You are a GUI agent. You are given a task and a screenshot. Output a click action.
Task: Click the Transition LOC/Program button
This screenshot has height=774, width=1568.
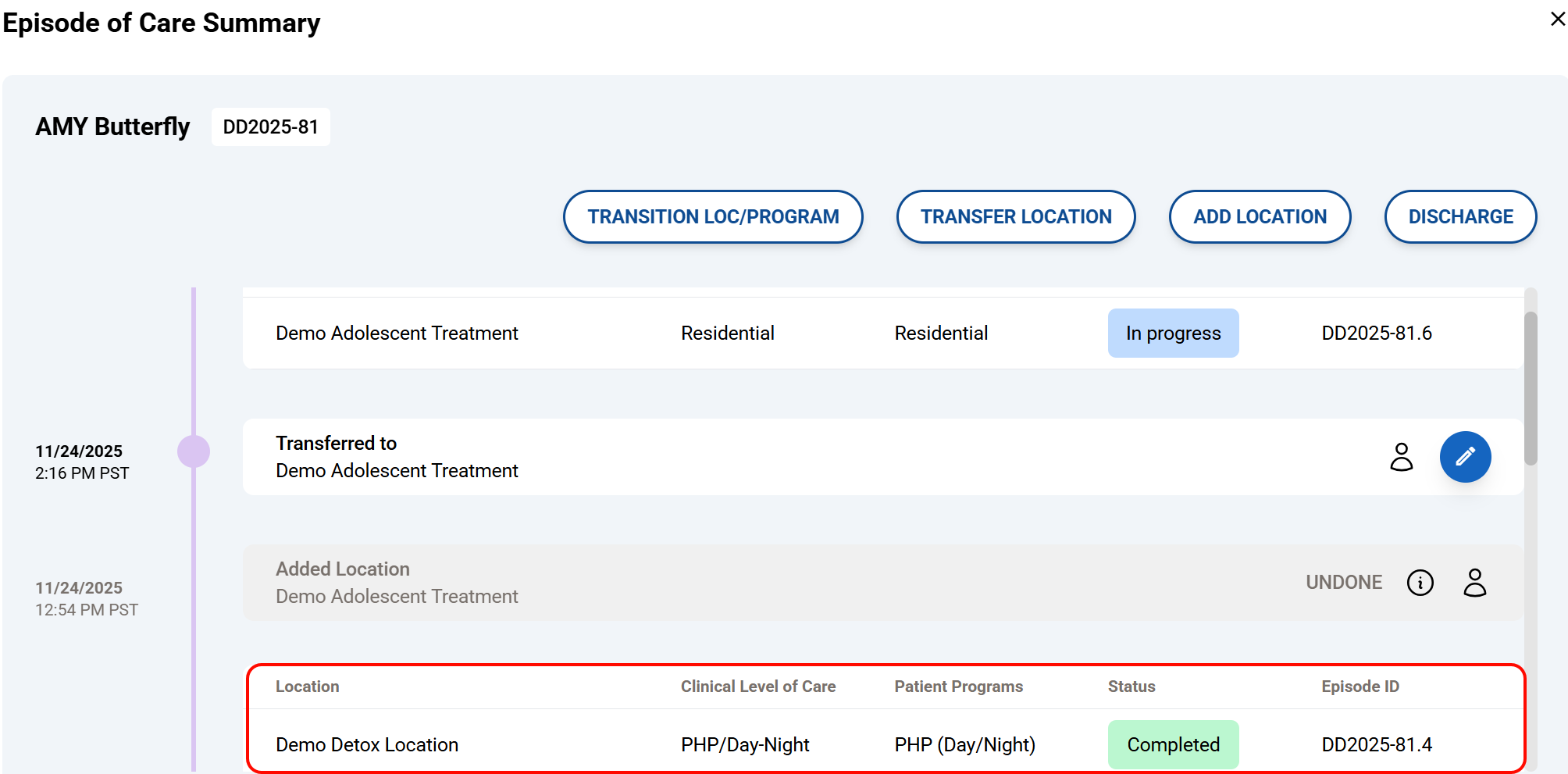[x=713, y=217]
